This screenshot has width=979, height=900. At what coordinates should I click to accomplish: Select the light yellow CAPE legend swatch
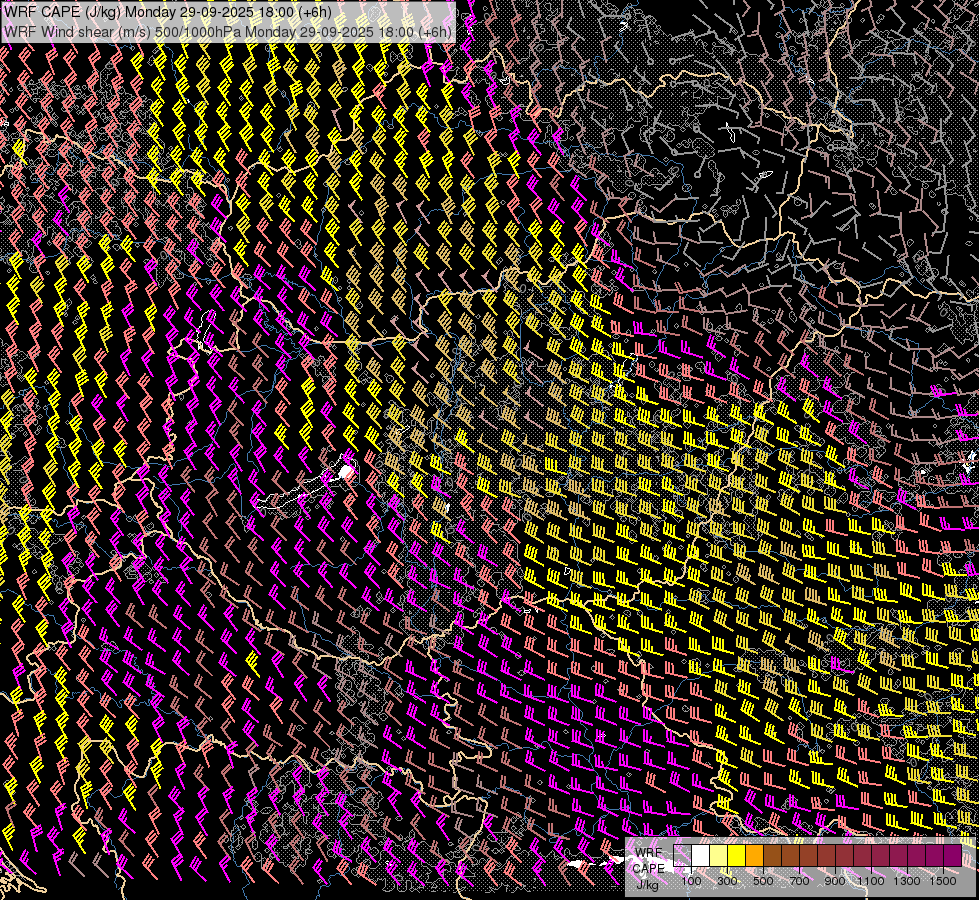(x=719, y=856)
